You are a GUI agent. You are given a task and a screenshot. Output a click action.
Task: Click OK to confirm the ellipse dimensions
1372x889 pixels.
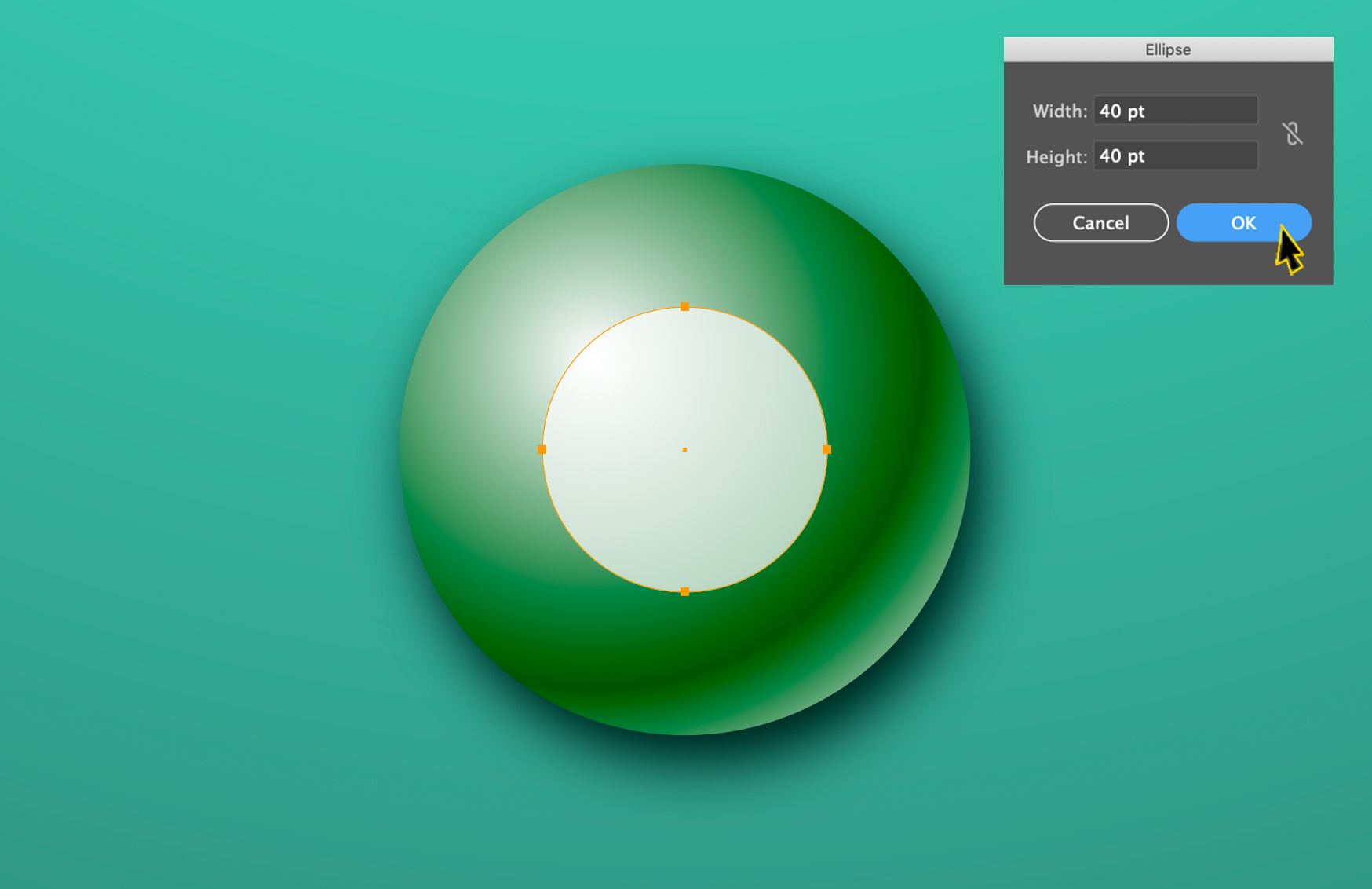coord(1243,223)
